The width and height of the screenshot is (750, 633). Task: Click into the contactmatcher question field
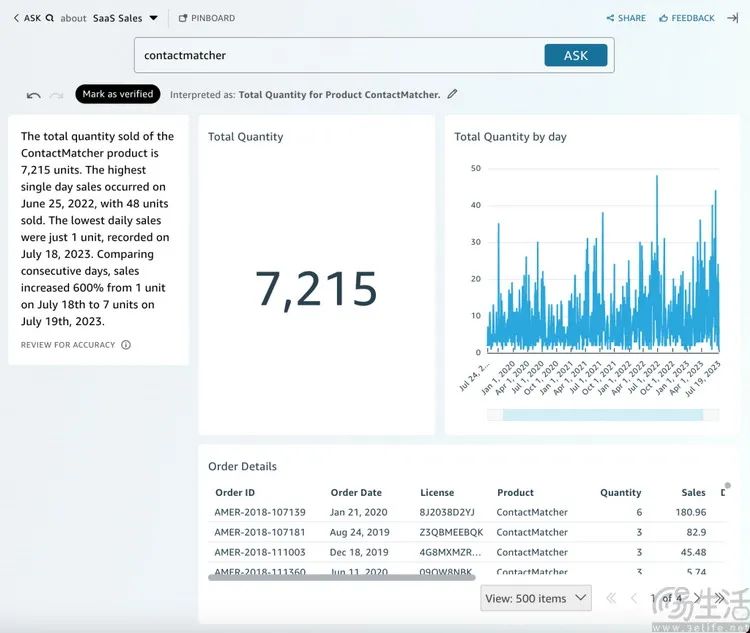339,56
